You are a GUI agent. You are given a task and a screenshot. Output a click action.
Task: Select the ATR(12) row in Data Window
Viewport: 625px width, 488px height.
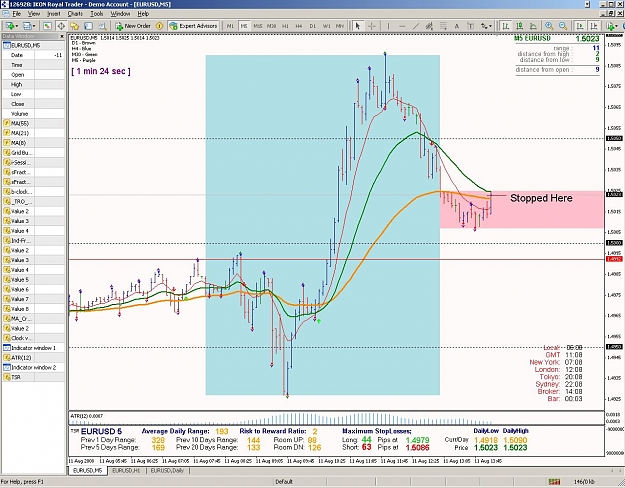(x=33, y=358)
